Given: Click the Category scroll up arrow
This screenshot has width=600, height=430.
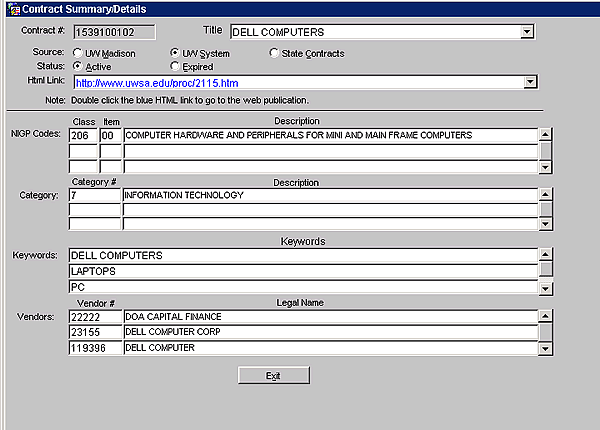Looking at the screenshot, I should coord(546,194).
